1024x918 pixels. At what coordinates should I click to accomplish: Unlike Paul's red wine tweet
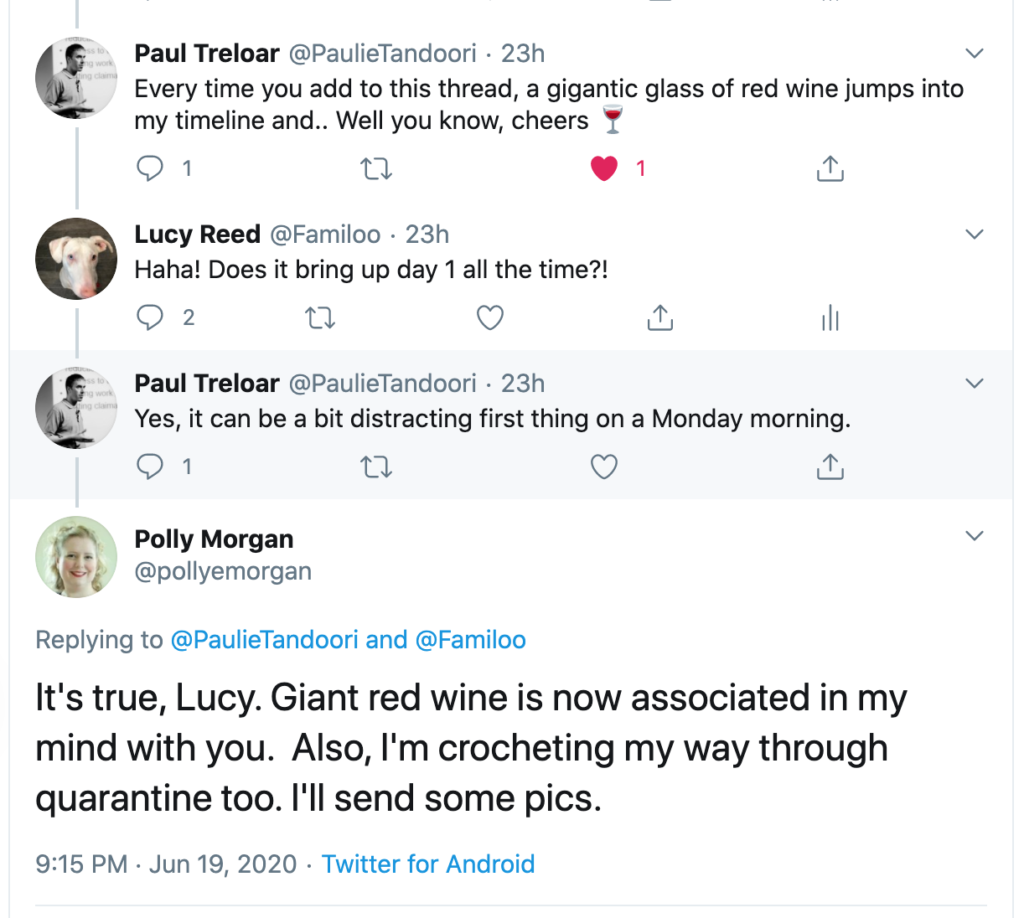[604, 169]
